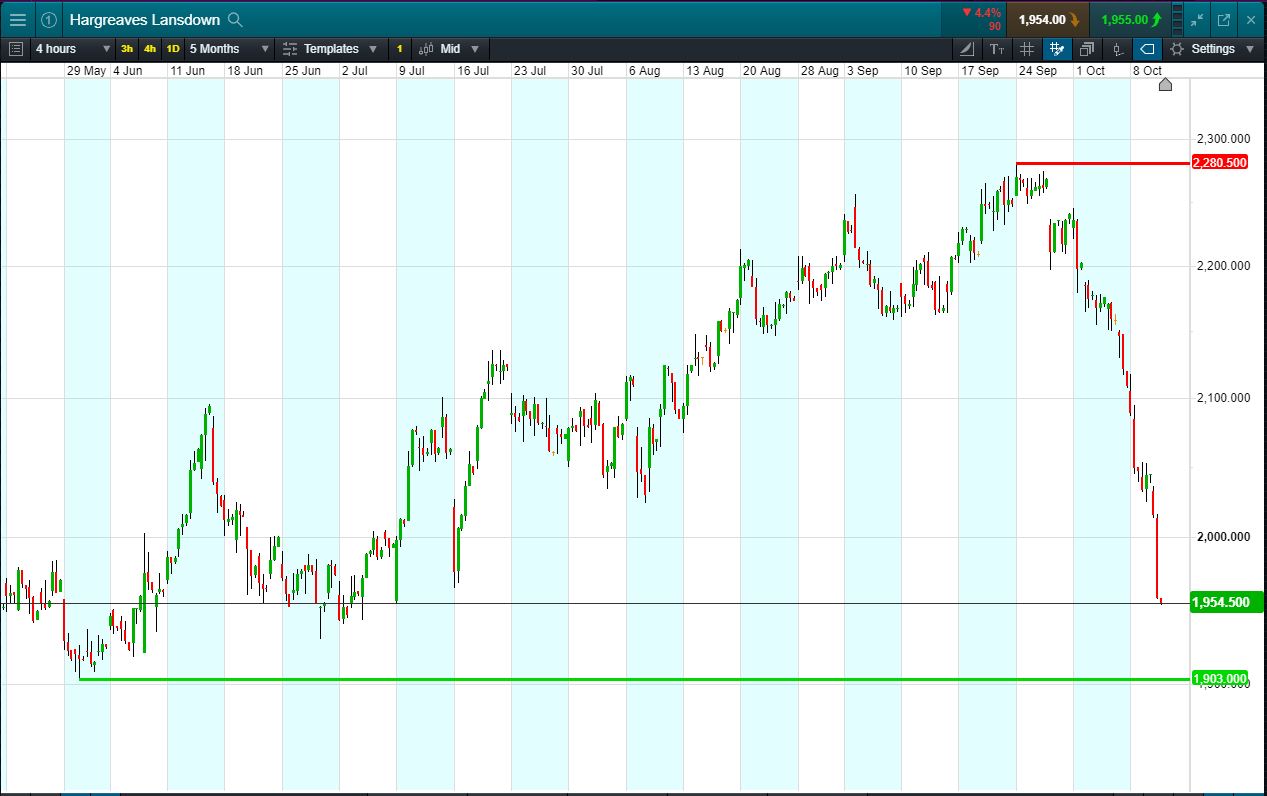Image resolution: width=1267 pixels, height=796 pixels.
Task: Click the 2,200.000 axis label
Action: (x=1223, y=265)
